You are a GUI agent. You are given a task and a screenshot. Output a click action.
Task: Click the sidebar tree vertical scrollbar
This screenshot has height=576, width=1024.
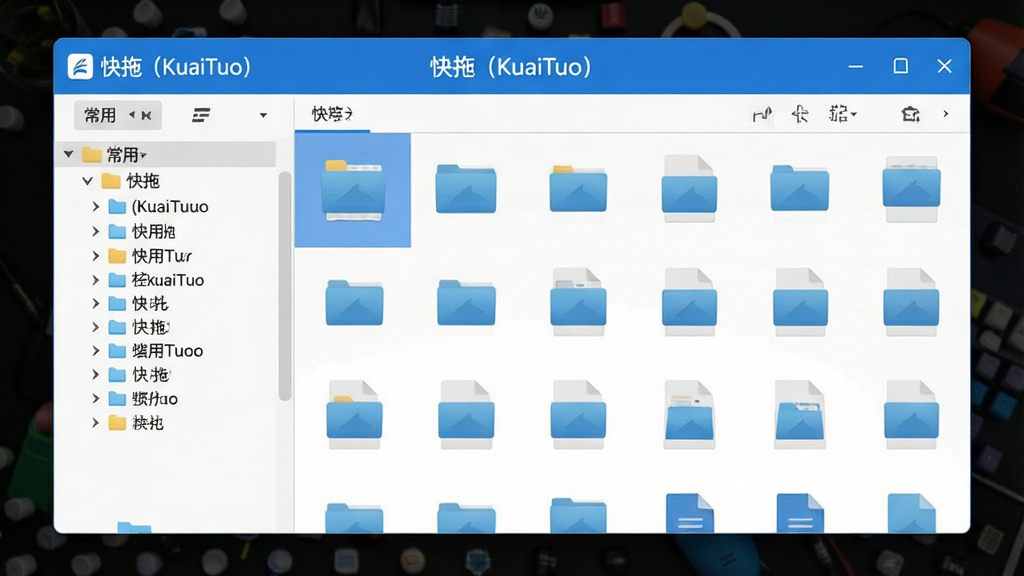point(285,286)
